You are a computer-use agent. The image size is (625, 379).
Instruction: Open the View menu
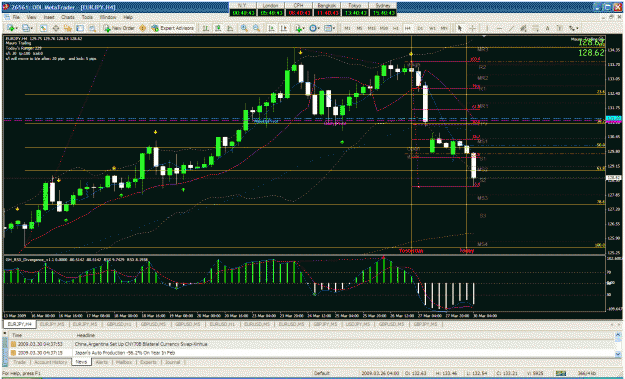[x=31, y=18]
